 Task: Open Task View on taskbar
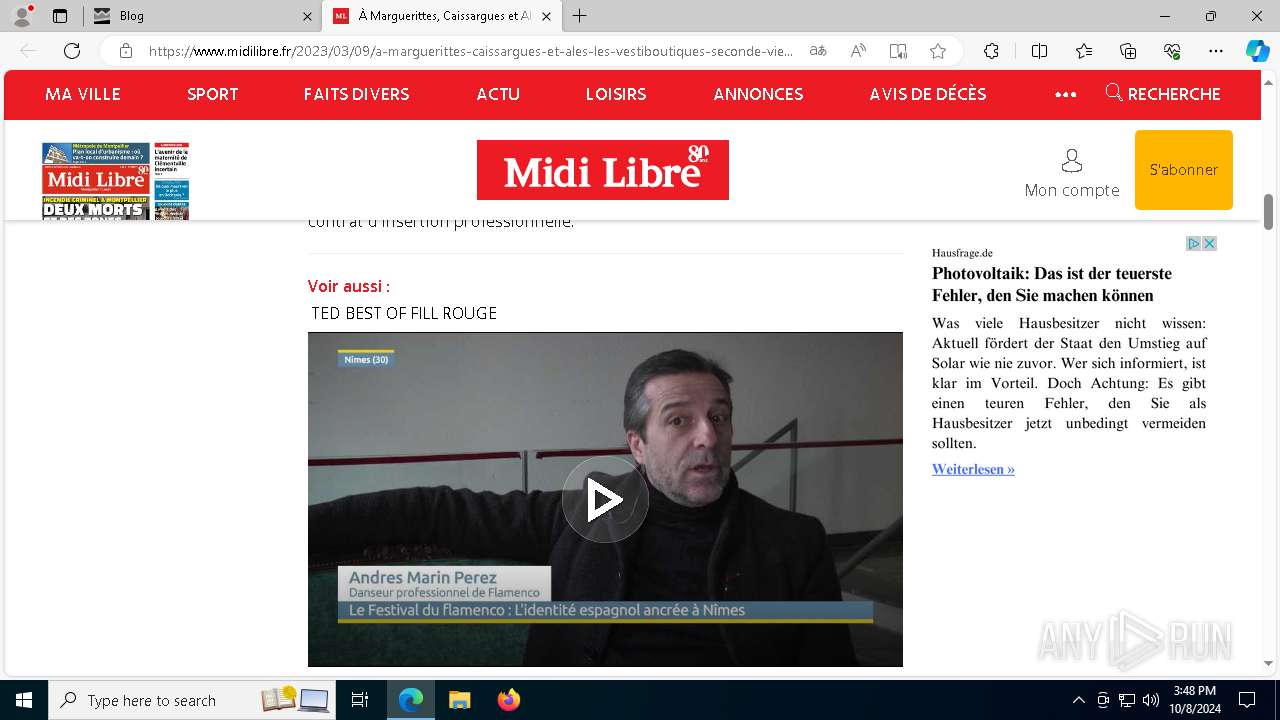pyautogui.click(x=360, y=700)
